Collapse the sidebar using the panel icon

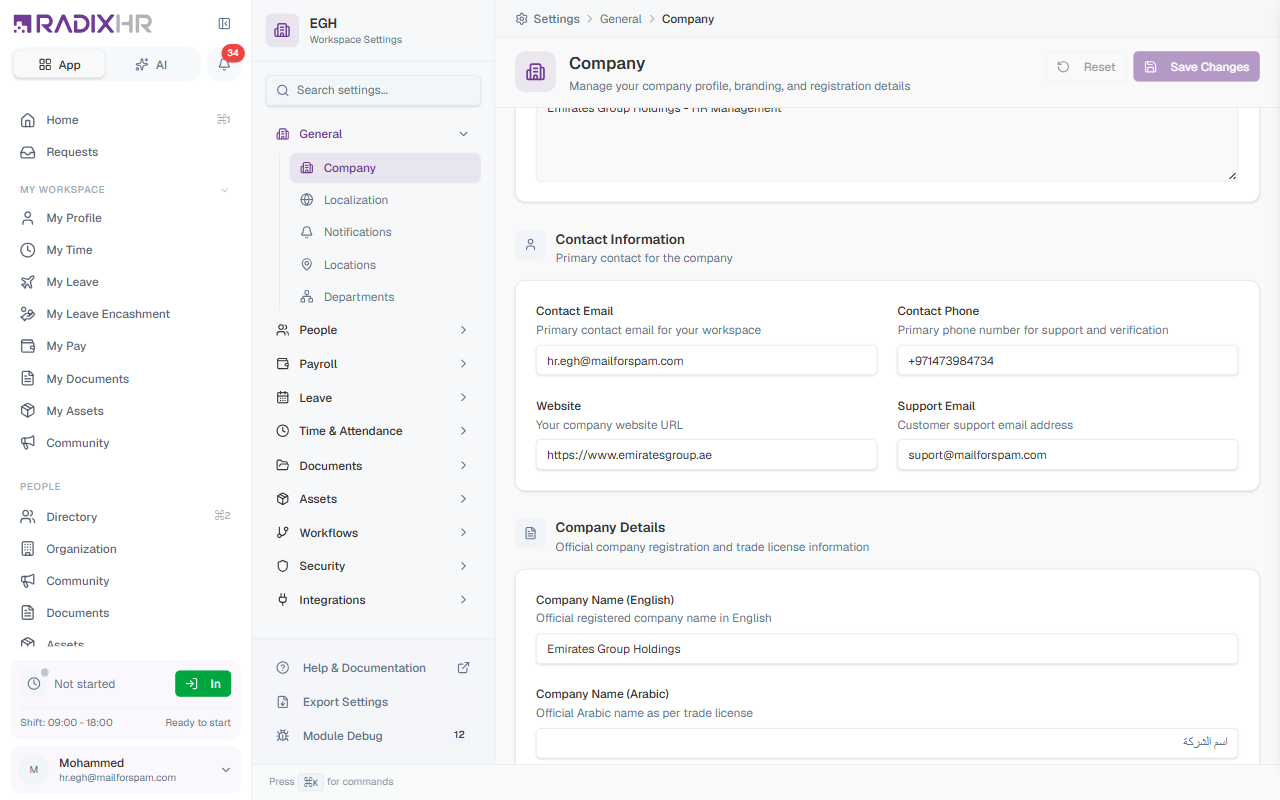(x=224, y=23)
